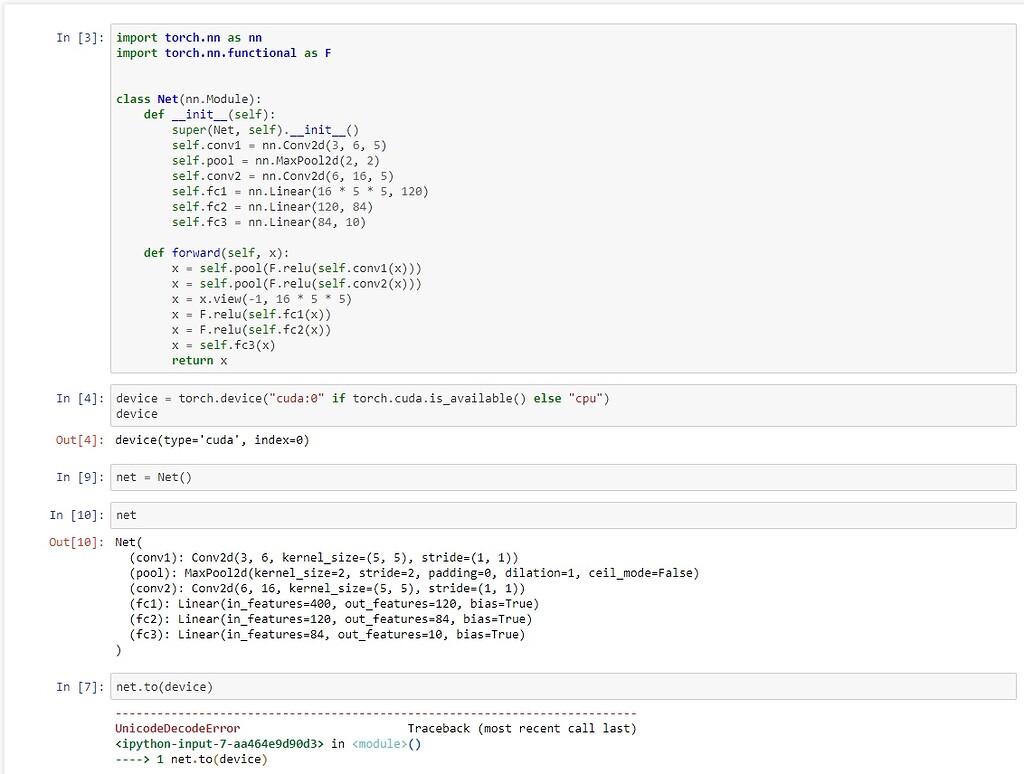The image size is (1024, 774).
Task: Click the self.fc1 nn.Linear definition line
Action: coord(299,191)
